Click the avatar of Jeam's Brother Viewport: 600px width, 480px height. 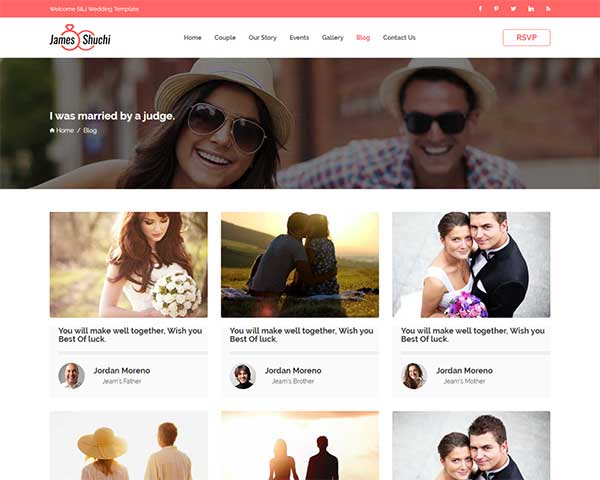[243, 376]
